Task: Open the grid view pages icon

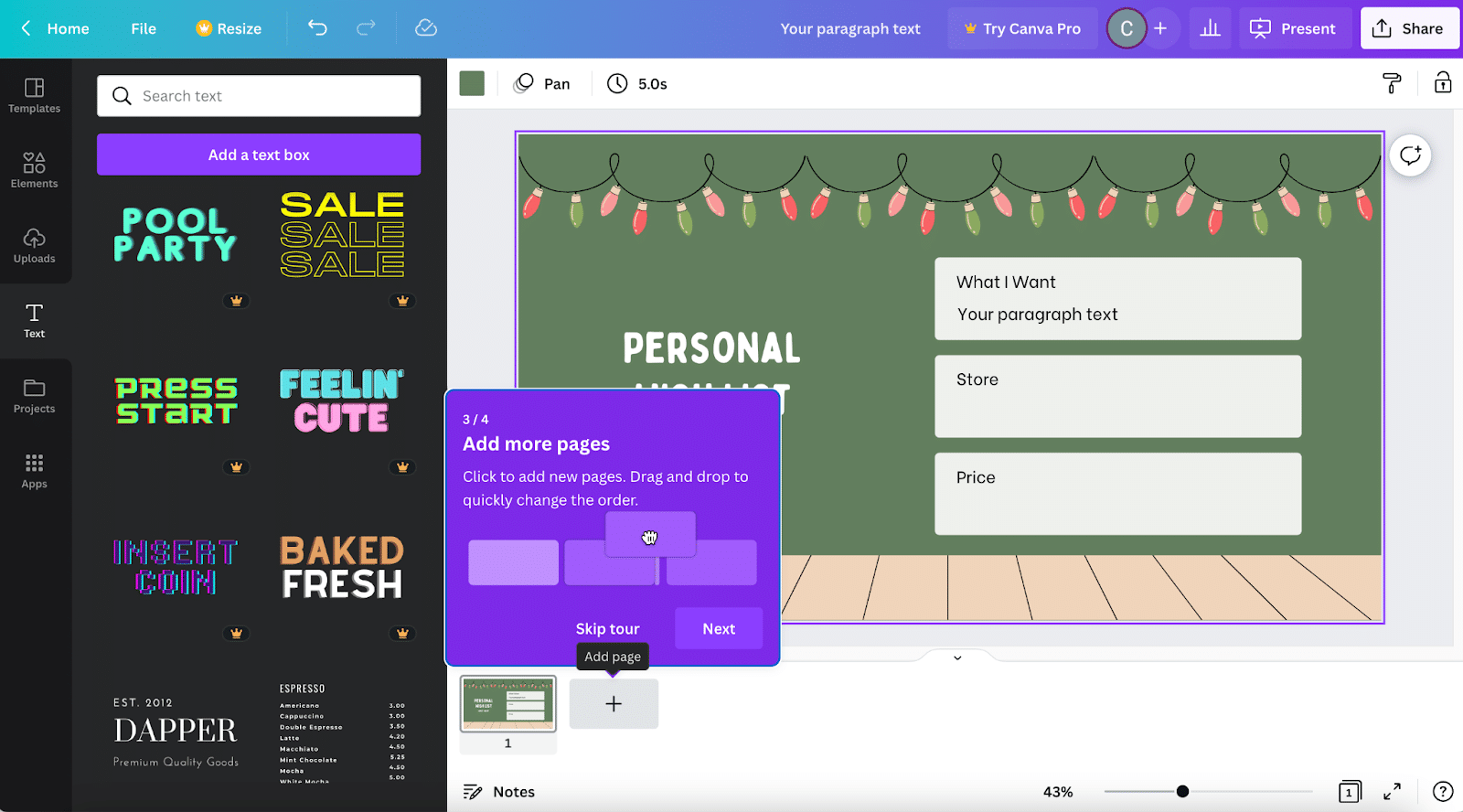Action: tap(1350, 792)
